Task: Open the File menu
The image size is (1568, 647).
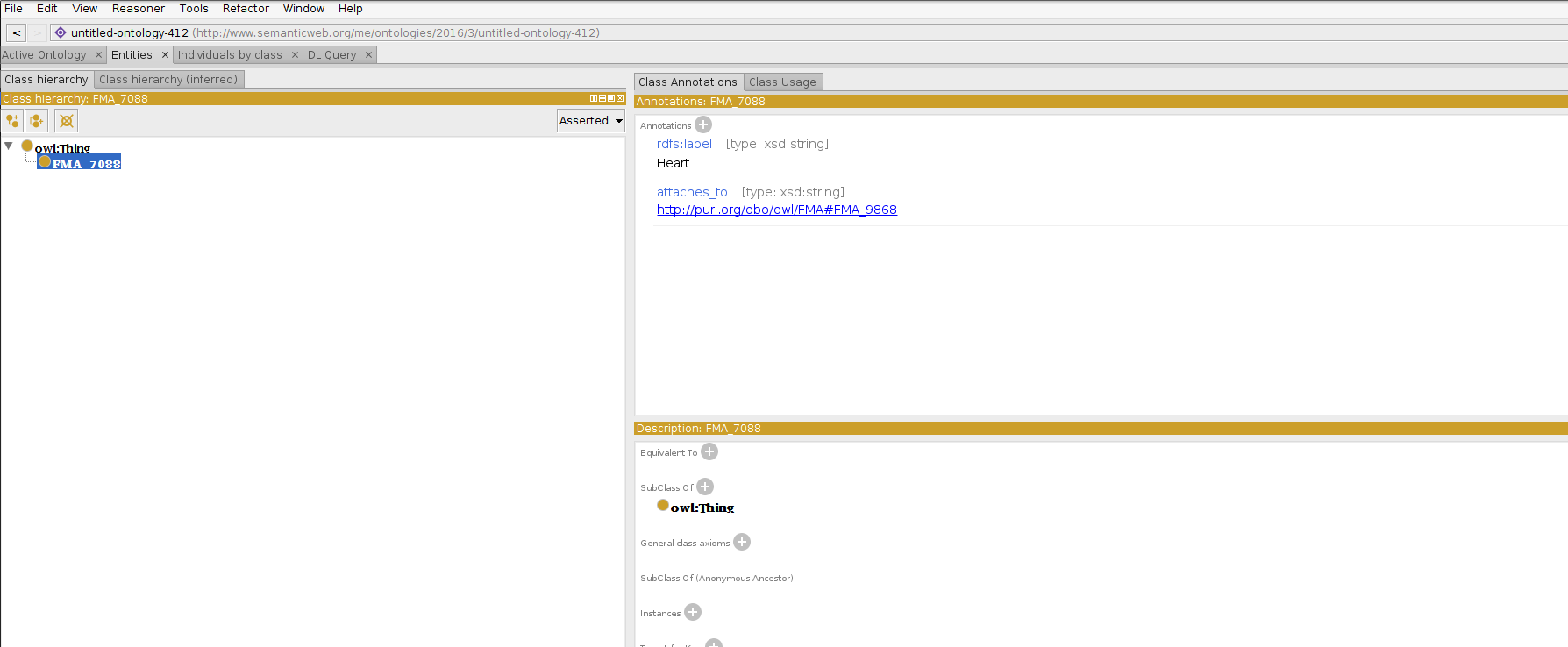Action: [13, 9]
